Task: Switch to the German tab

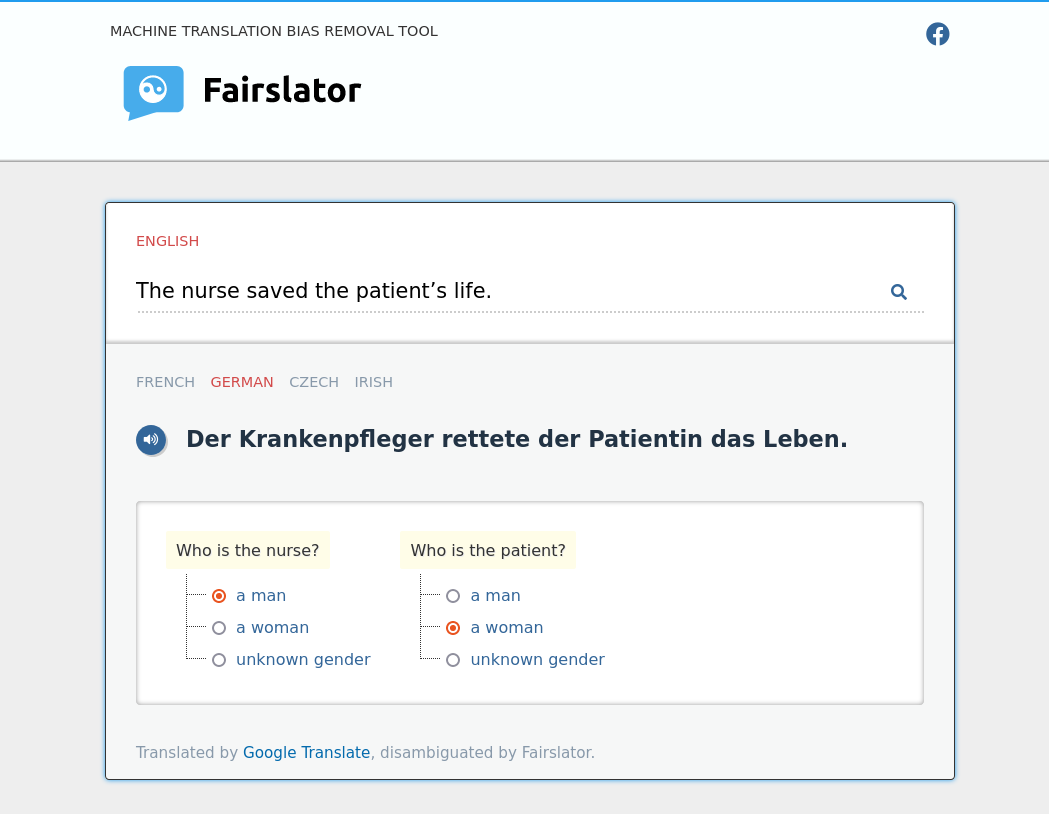Action: [x=242, y=382]
